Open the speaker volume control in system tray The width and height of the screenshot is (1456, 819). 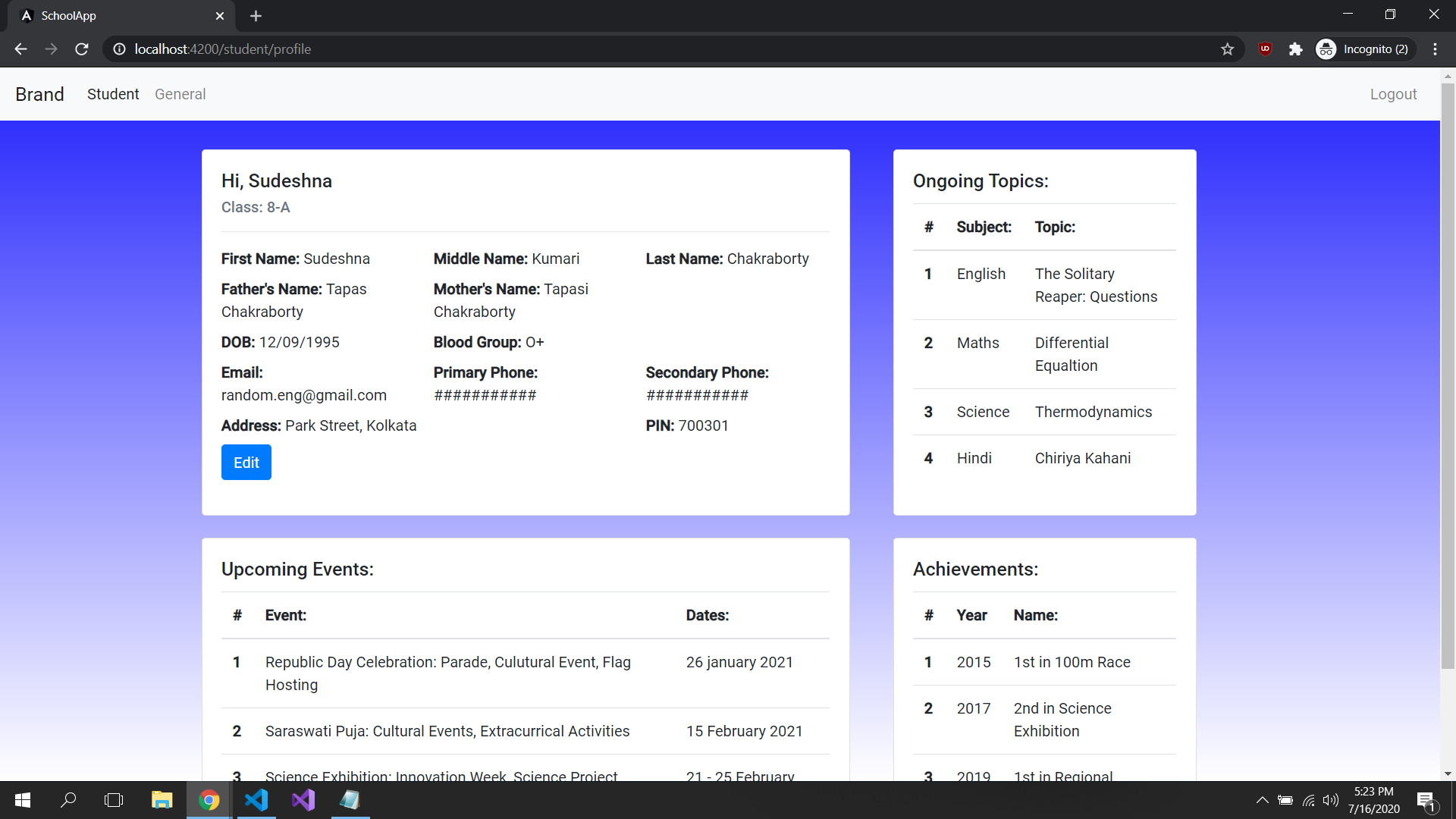pos(1332,799)
